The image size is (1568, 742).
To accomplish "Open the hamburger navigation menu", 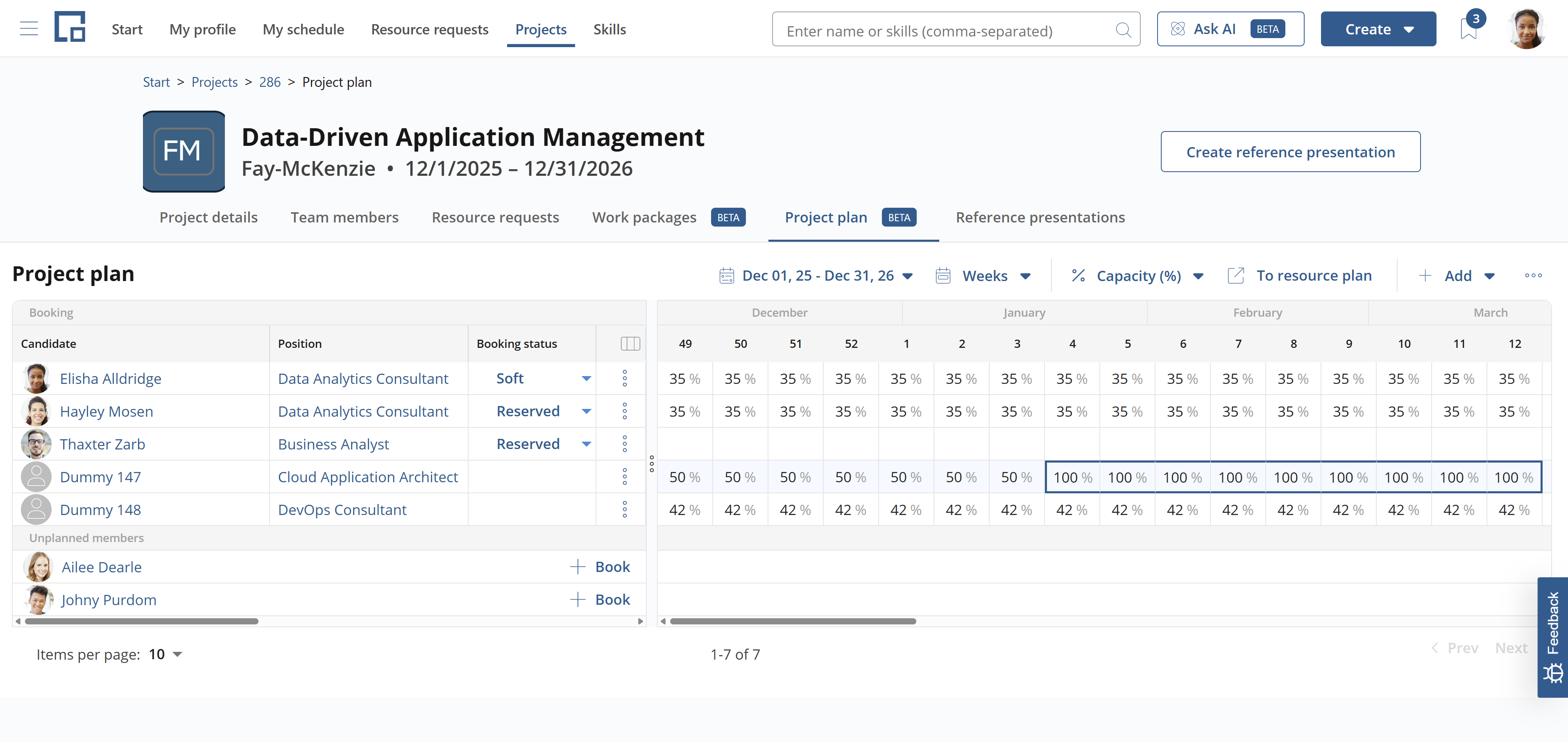I will [x=29, y=29].
